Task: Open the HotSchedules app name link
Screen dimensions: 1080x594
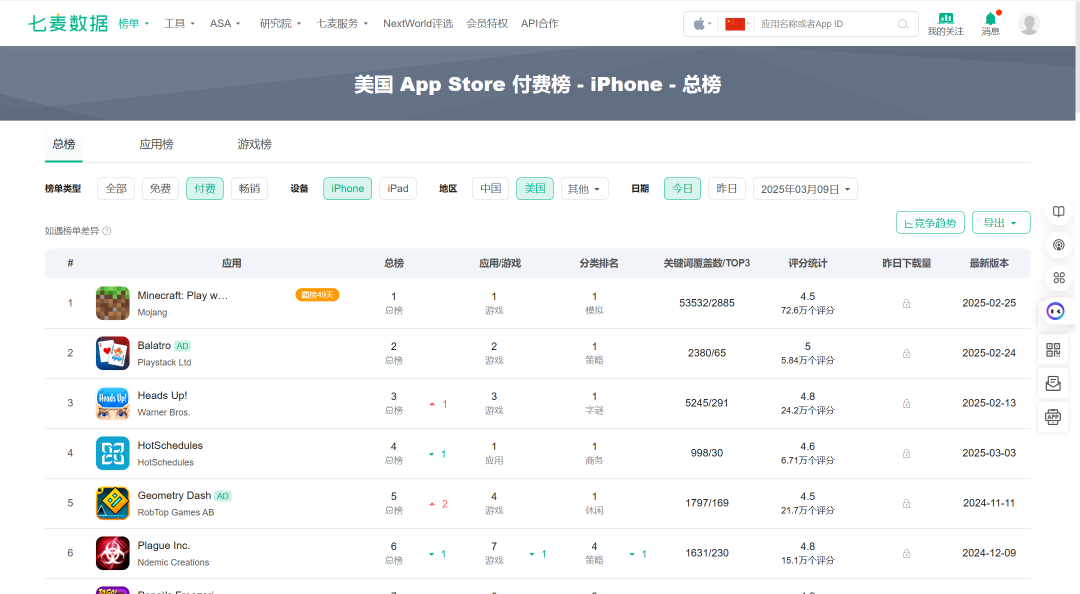Action: coord(170,445)
